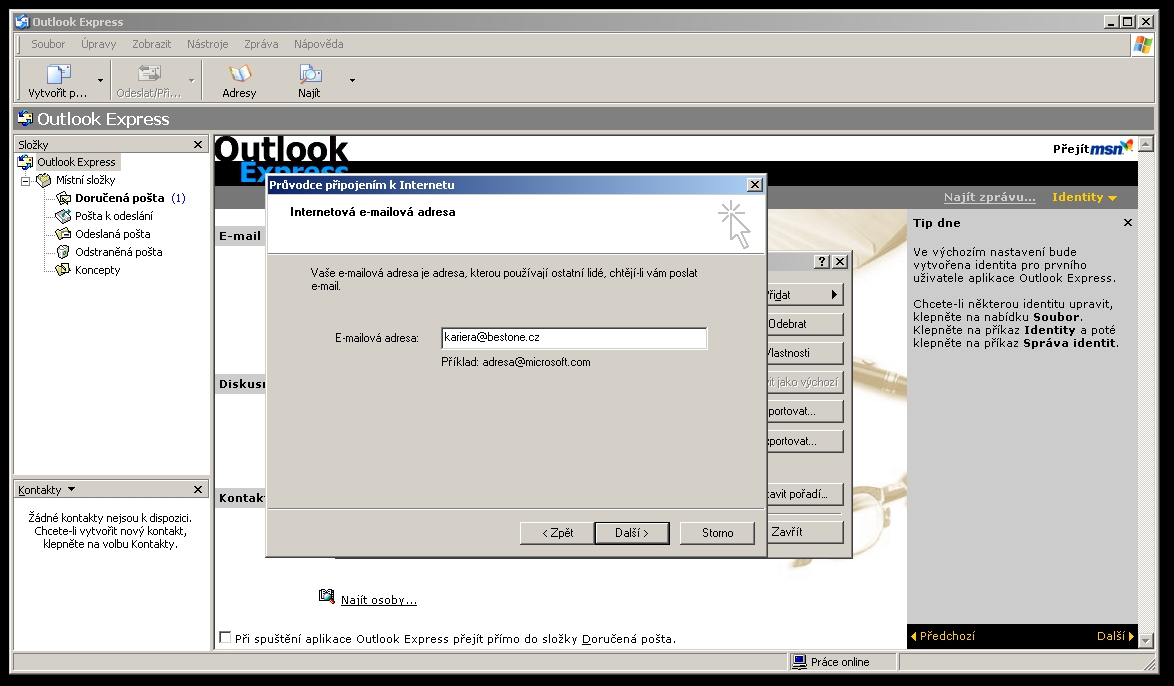Open the Úpravy menu
The height and width of the screenshot is (686, 1174).
pos(99,44)
